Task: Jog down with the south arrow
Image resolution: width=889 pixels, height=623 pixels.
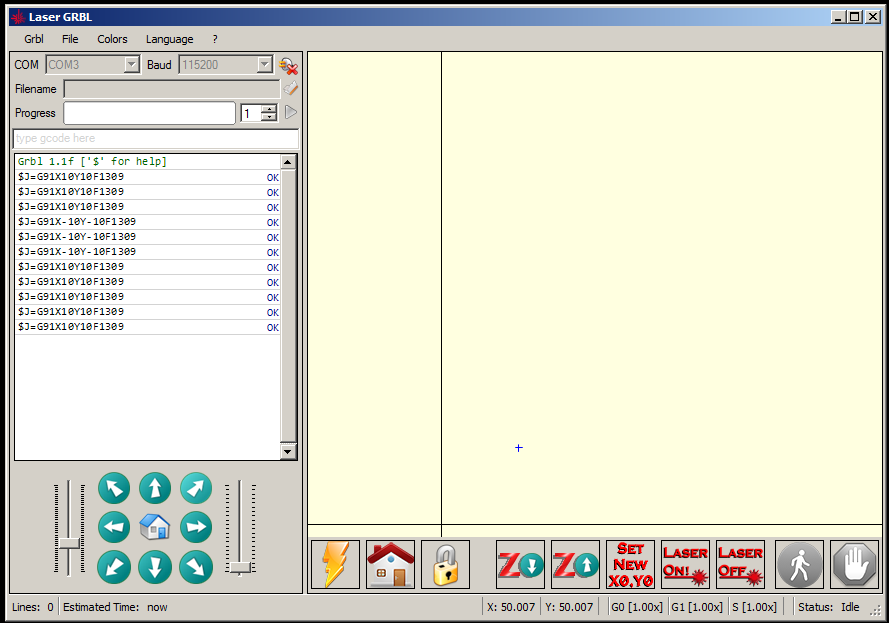Action: tap(155, 567)
